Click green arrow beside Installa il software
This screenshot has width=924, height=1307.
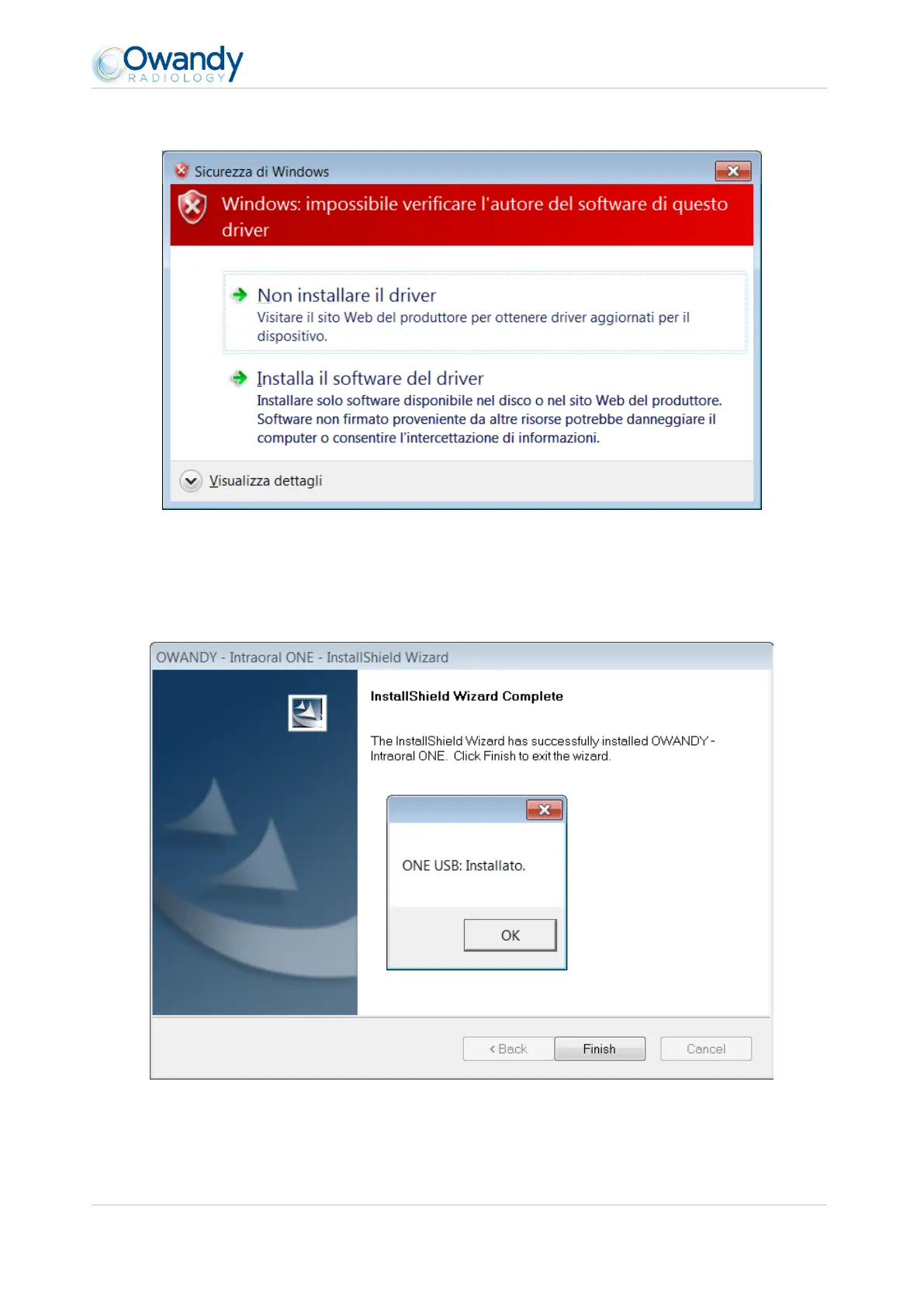[239, 378]
